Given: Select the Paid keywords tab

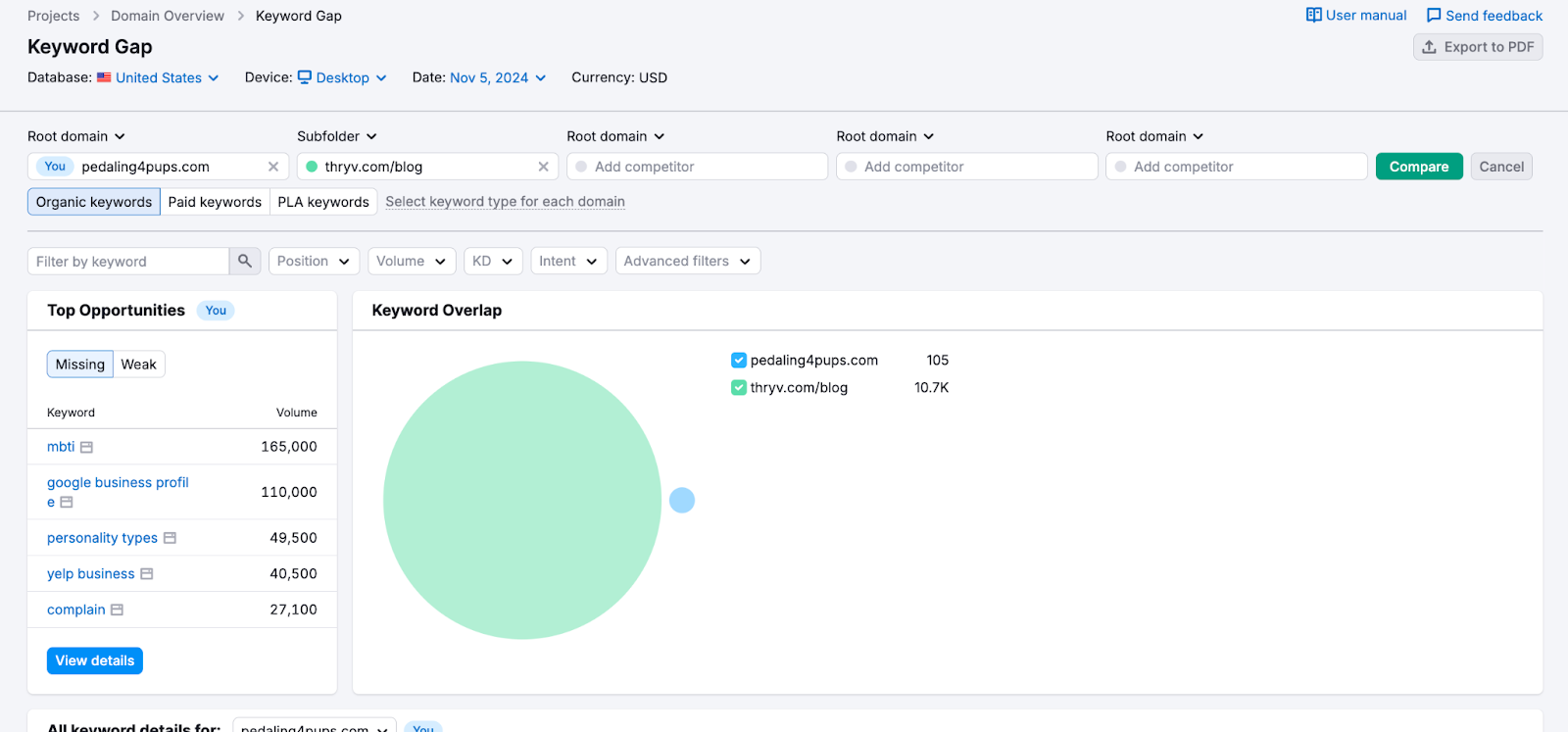Looking at the screenshot, I should (x=215, y=202).
